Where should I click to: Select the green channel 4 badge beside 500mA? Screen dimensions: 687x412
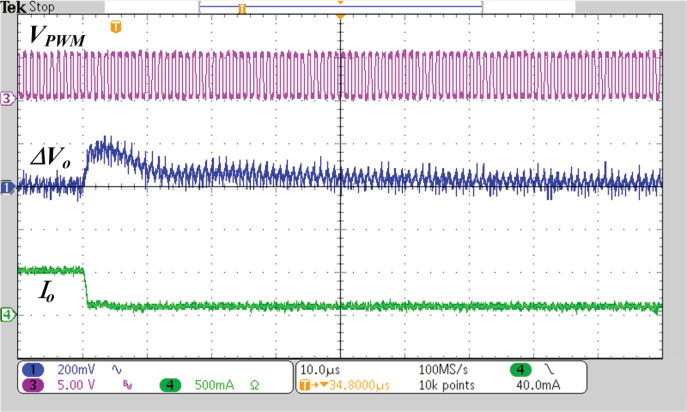170,384
